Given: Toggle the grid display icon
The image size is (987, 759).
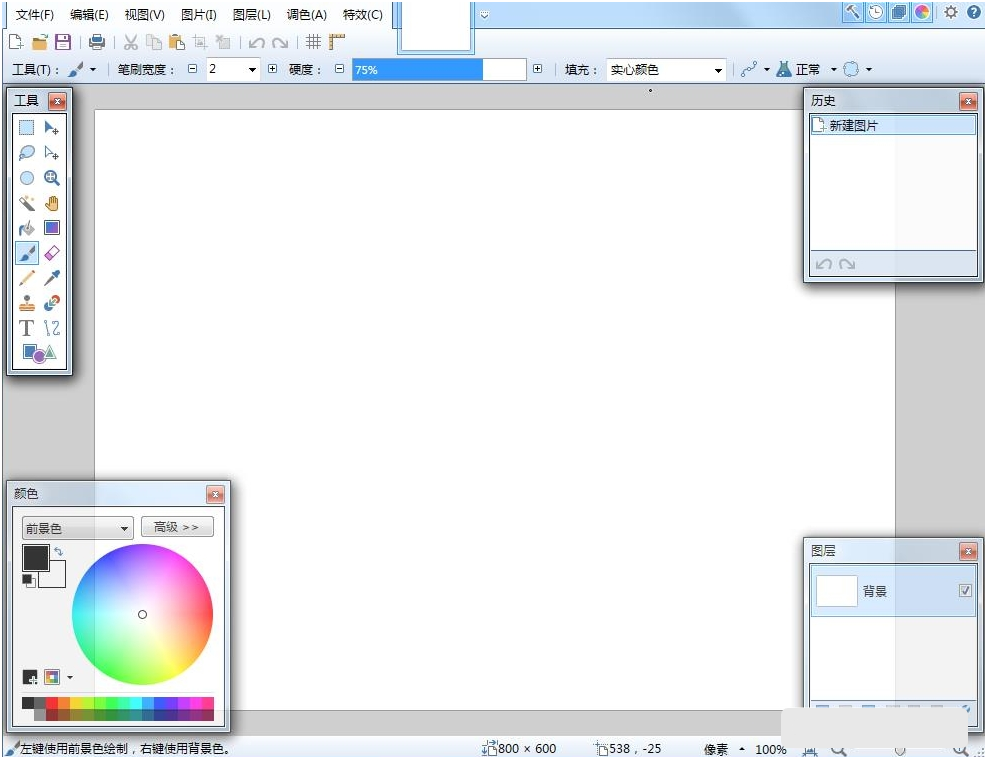Looking at the screenshot, I should pyautogui.click(x=313, y=42).
